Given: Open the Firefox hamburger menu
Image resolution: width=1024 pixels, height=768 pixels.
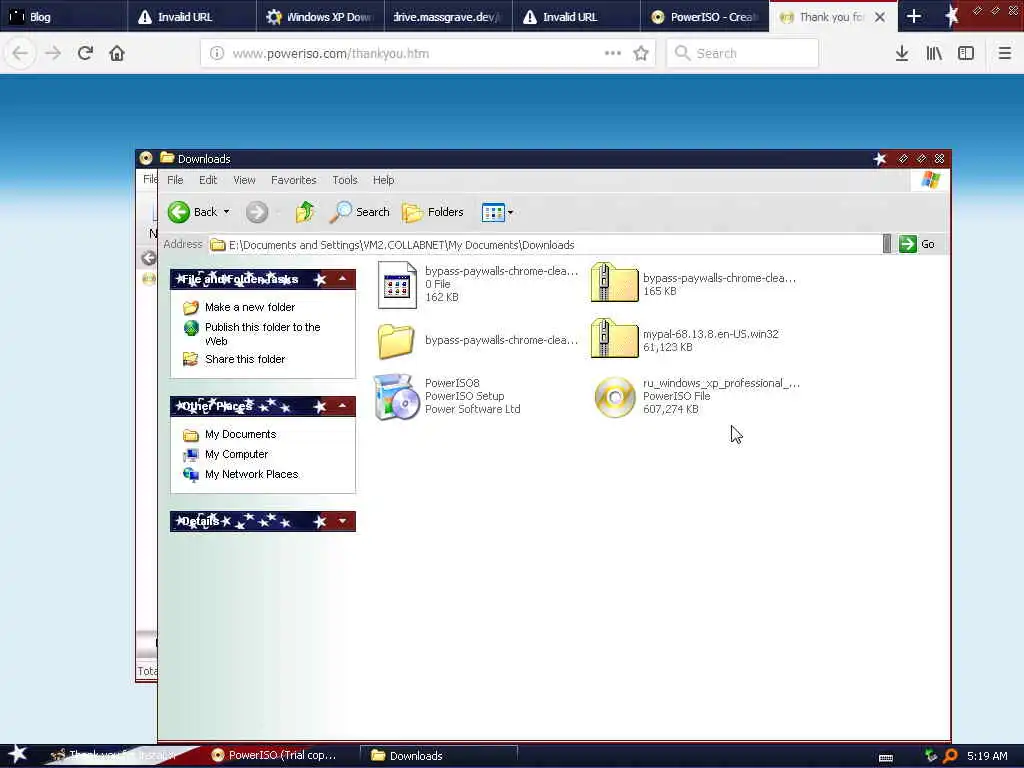Looking at the screenshot, I should click(1004, 54).
